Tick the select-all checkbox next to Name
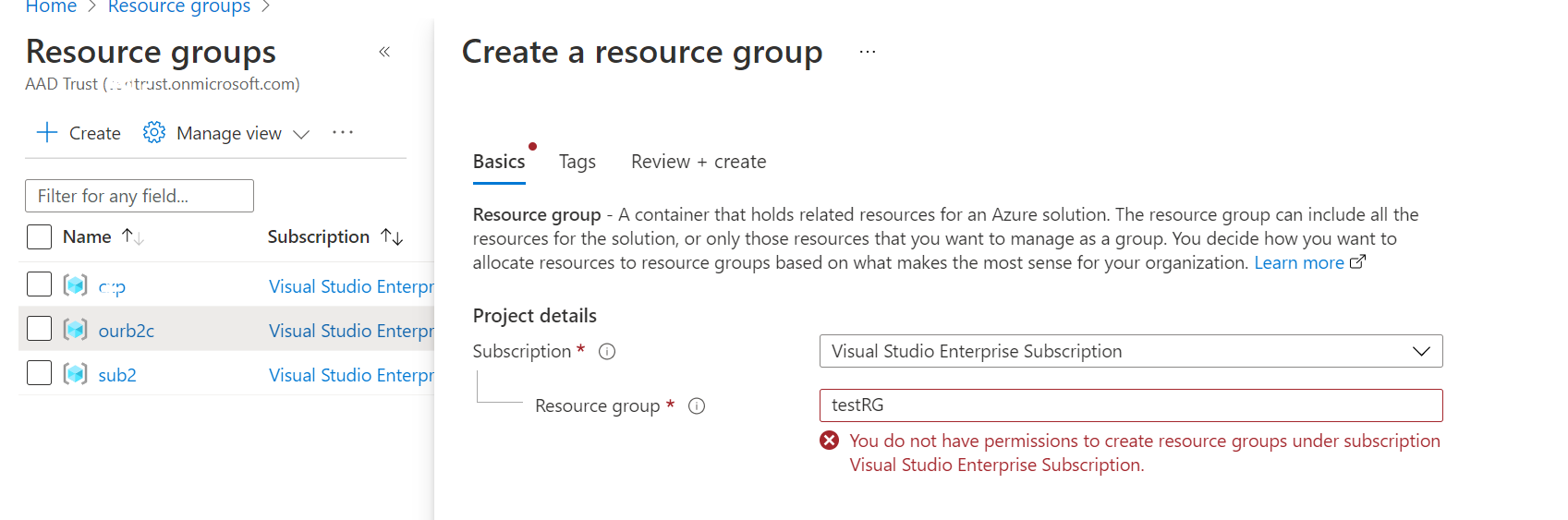Image resolution: width=1568 pixels, height=520 pixels. [x=39, y=236]
